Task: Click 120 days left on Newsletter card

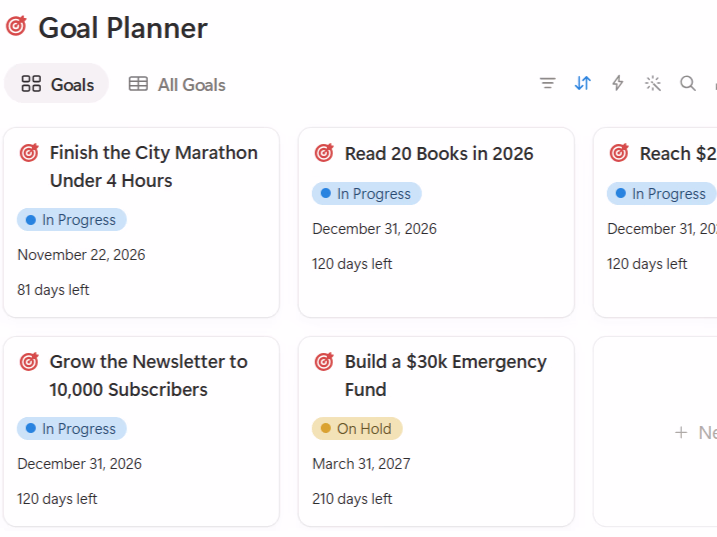Action: tap(57, 499)
